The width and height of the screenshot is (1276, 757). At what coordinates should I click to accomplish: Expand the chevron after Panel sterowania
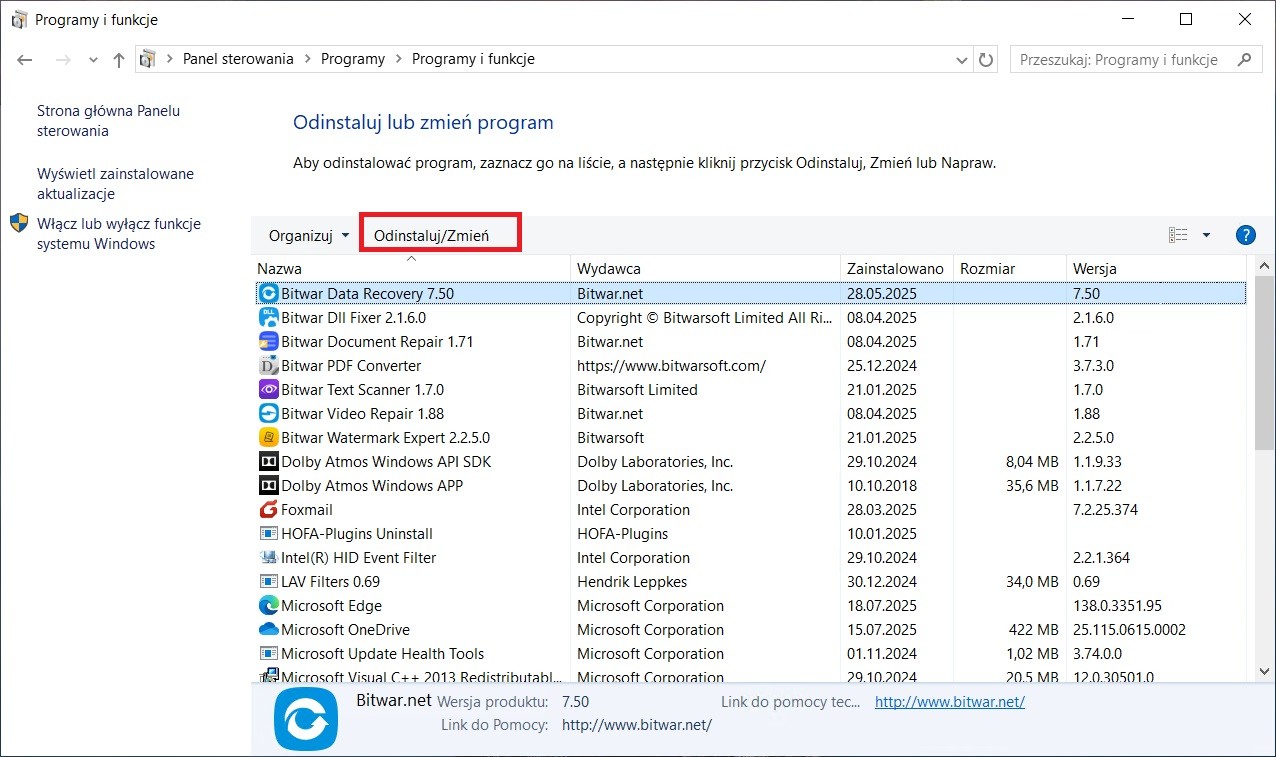point(307,60)
